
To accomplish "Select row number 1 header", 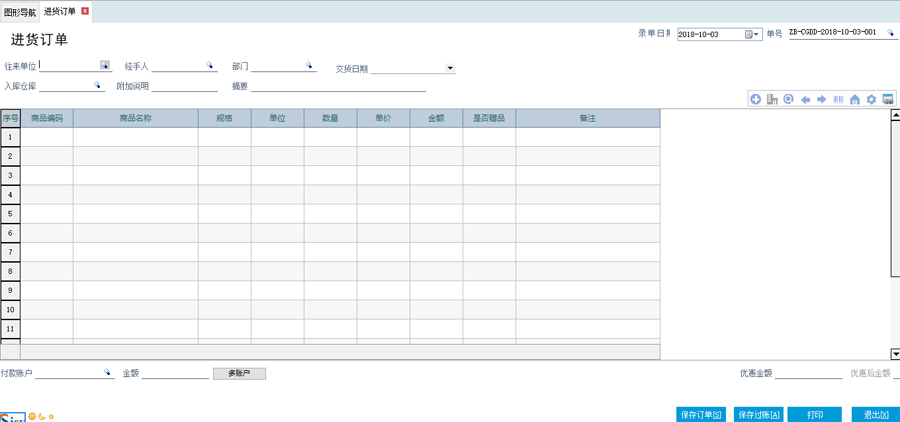I will click(x=10, y=137).
